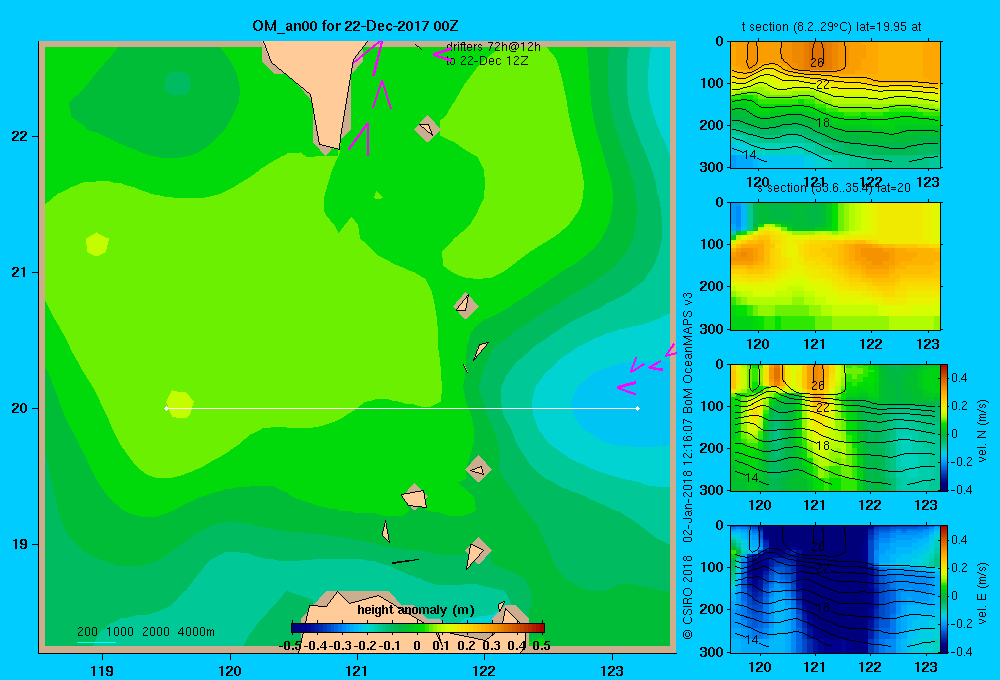The width and height of the screenshot is (1000, 680).
Task: Click the plot title OM_an00 for 22-Dec-2017 00Z
Action: [x=355, y=26]
